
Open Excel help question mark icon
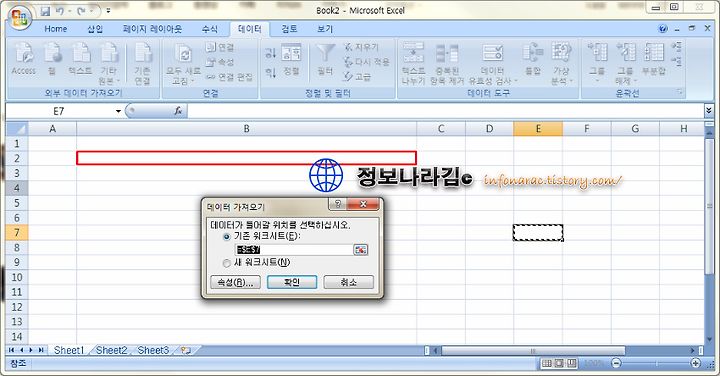click(x=663, y=29)
